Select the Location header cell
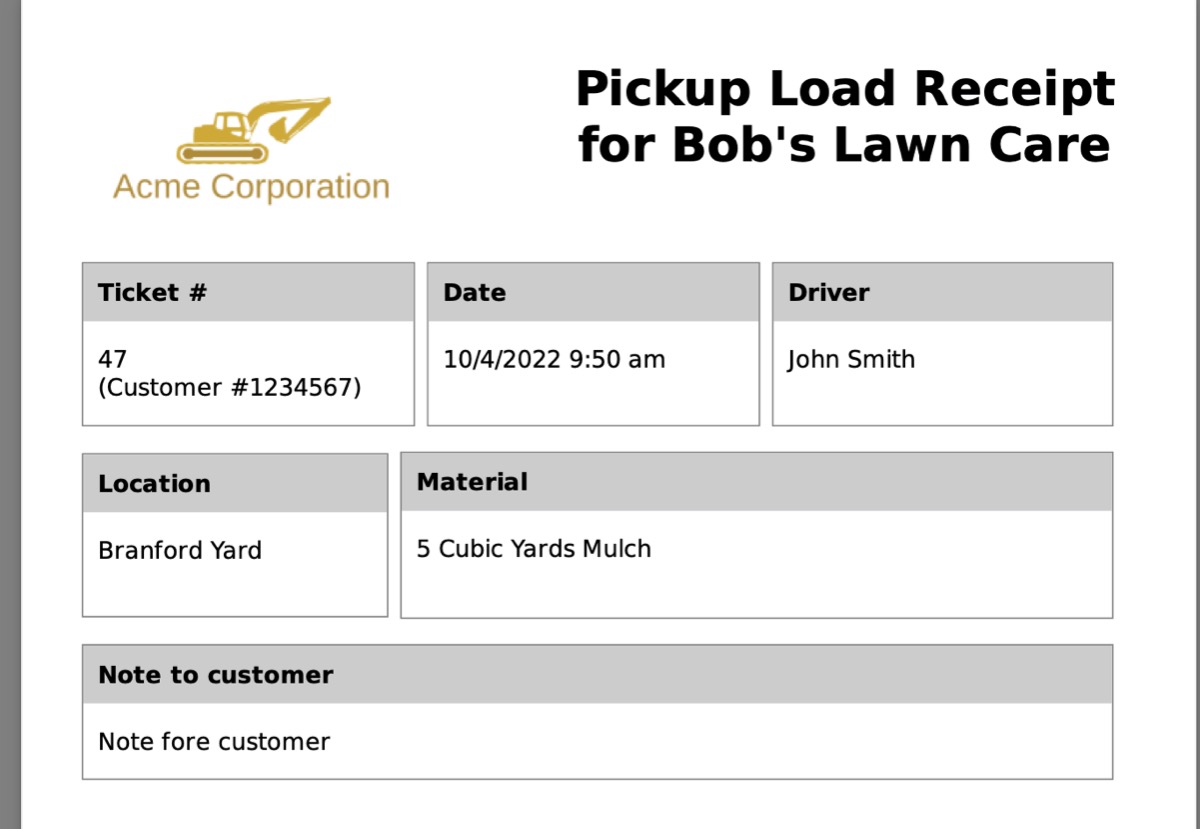 [235, 484]
